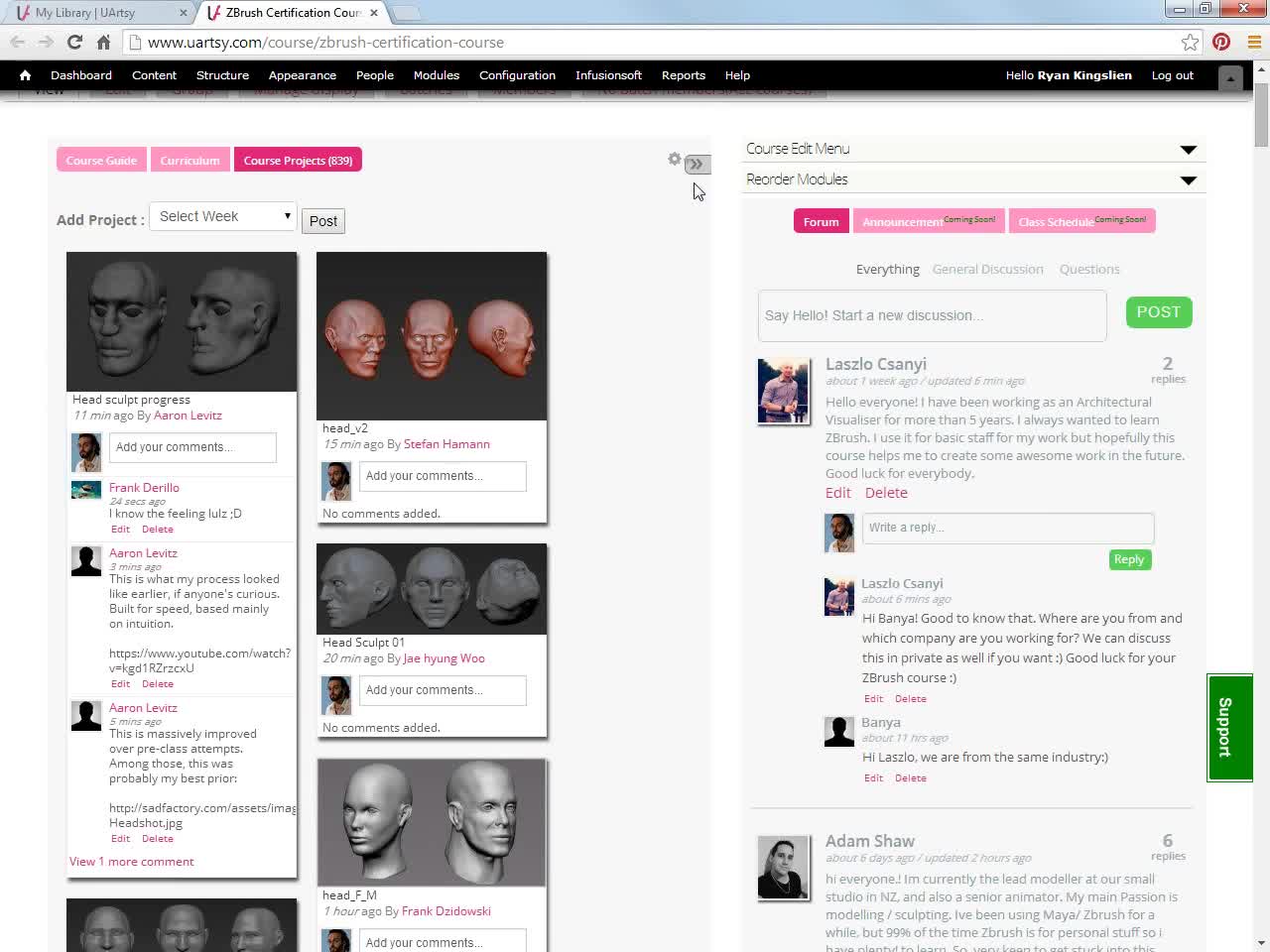Expand the Course Edit Menu
Image resolution: width=1270 pixels, height=952 pixels.
(972, 149)
